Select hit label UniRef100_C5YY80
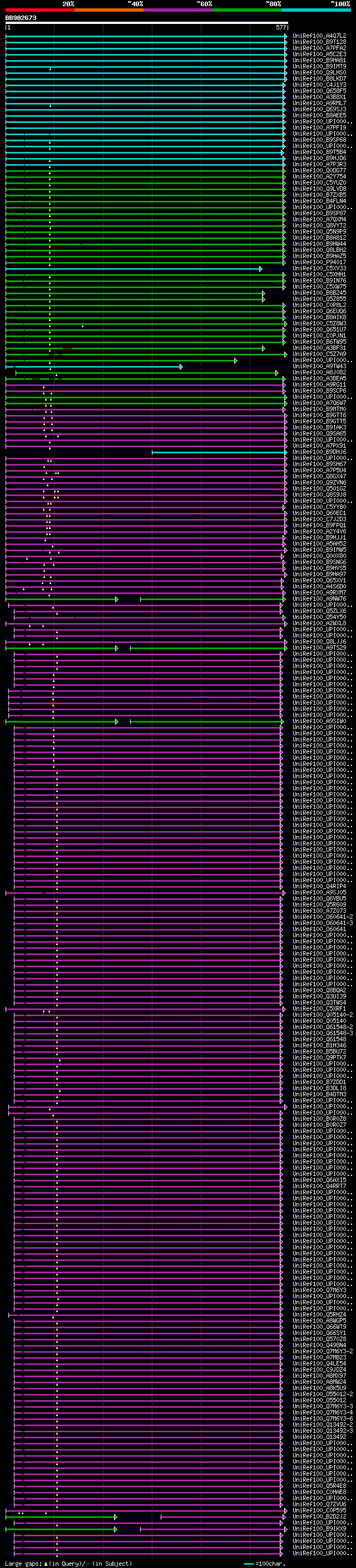Image resolution: width=356 pixels, height=1568 pixels. pos(319,507)
